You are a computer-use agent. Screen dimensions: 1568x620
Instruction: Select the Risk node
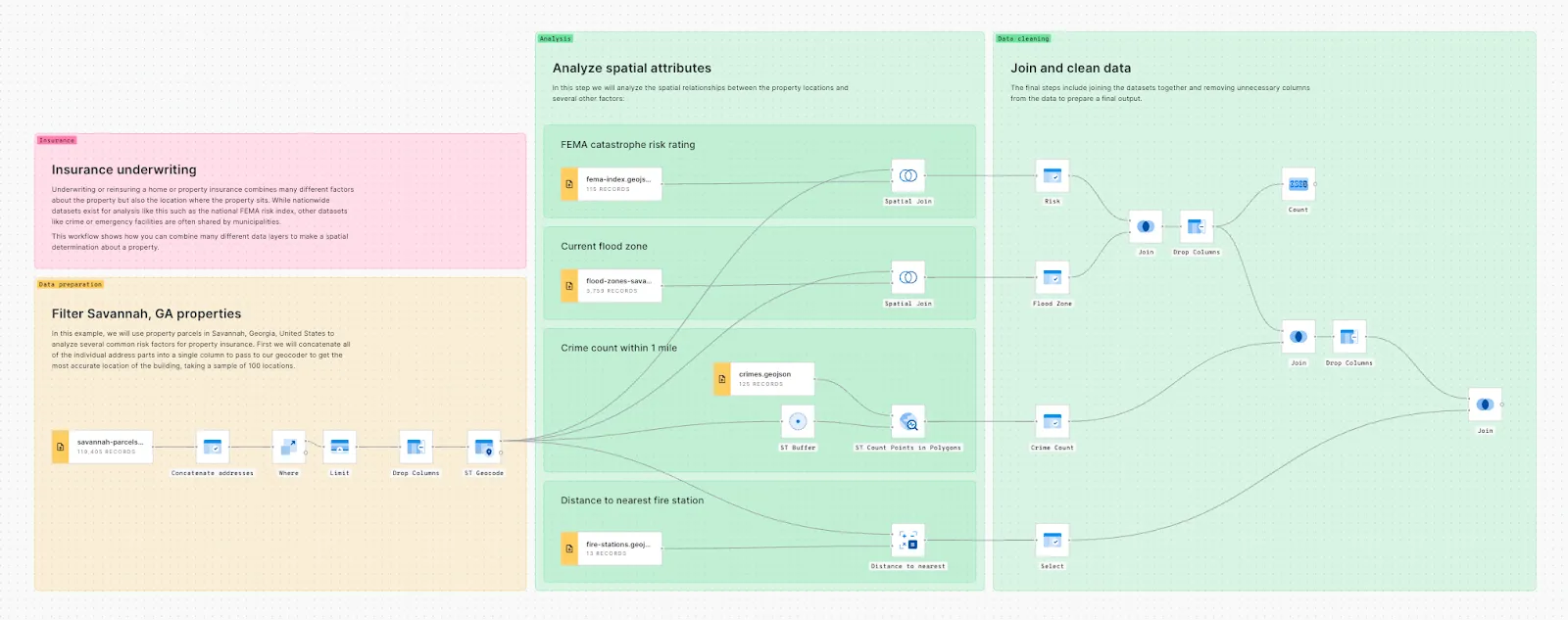click(x=1053, y=176)
